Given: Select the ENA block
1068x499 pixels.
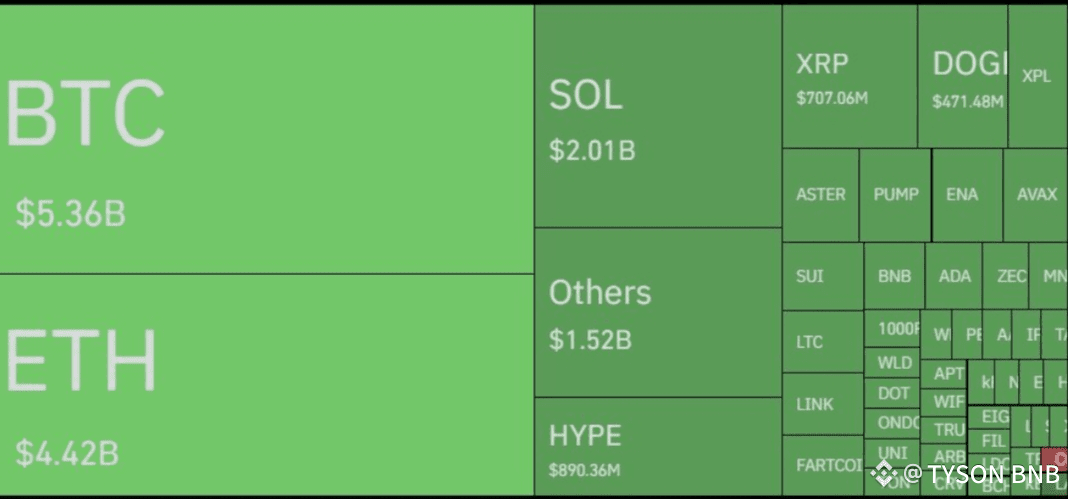Looking at the screenshot, I should tap(962, 195).
